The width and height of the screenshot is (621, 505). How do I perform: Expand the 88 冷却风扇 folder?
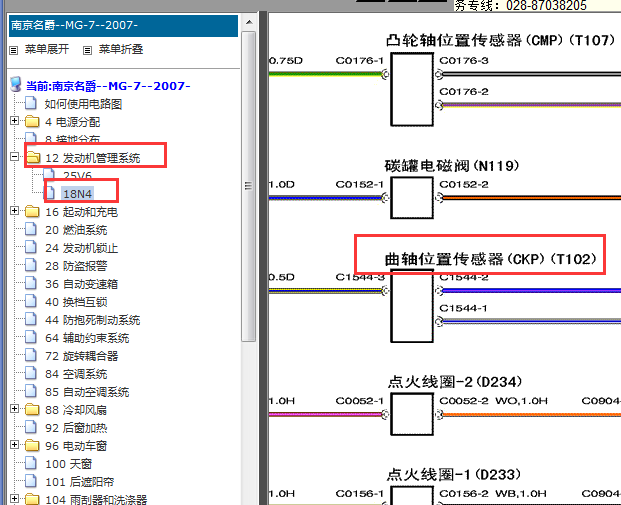pyautogui.click(x=14, y=408)
